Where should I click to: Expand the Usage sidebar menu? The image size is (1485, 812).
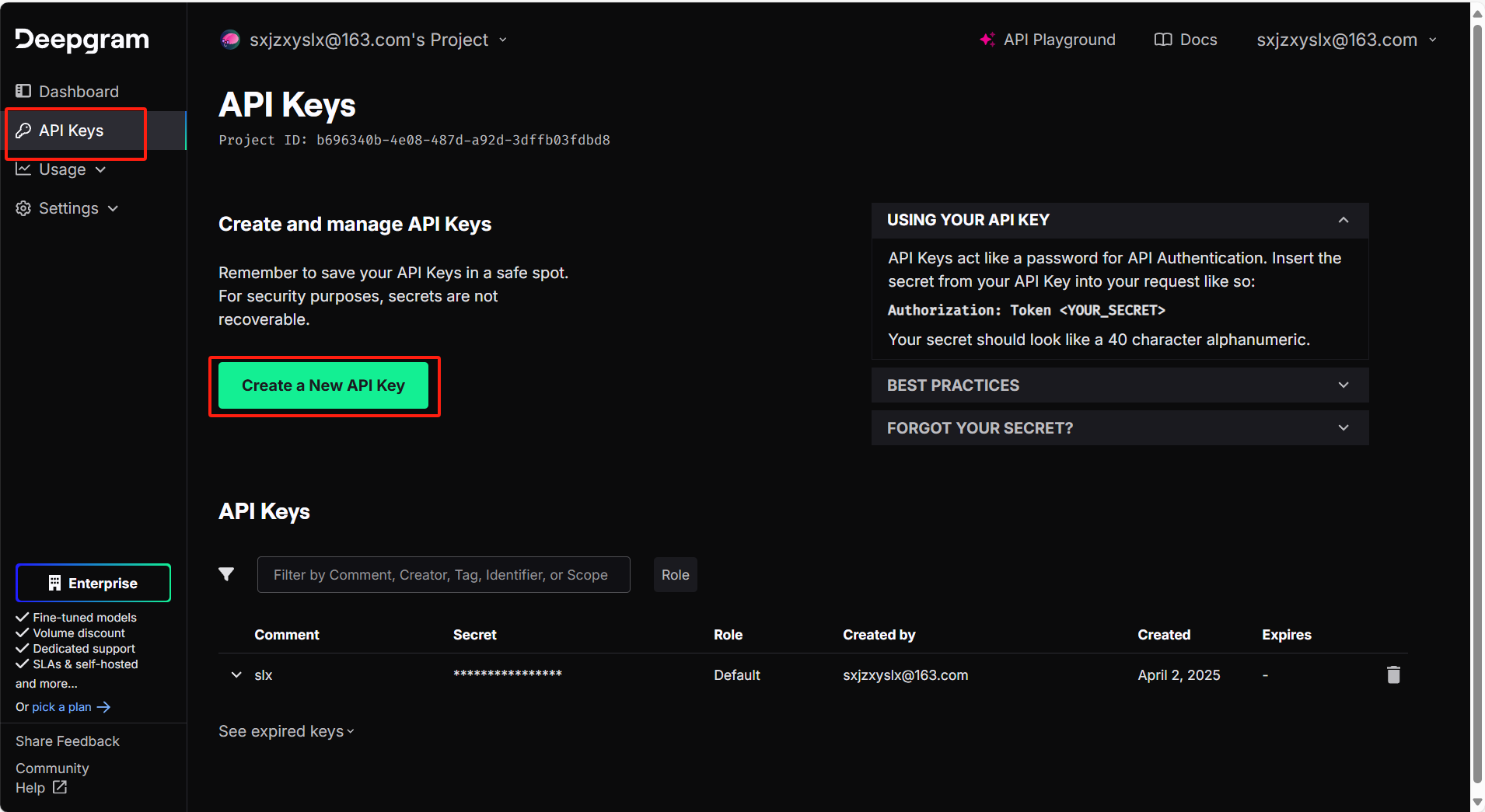(x=61, y=169)
